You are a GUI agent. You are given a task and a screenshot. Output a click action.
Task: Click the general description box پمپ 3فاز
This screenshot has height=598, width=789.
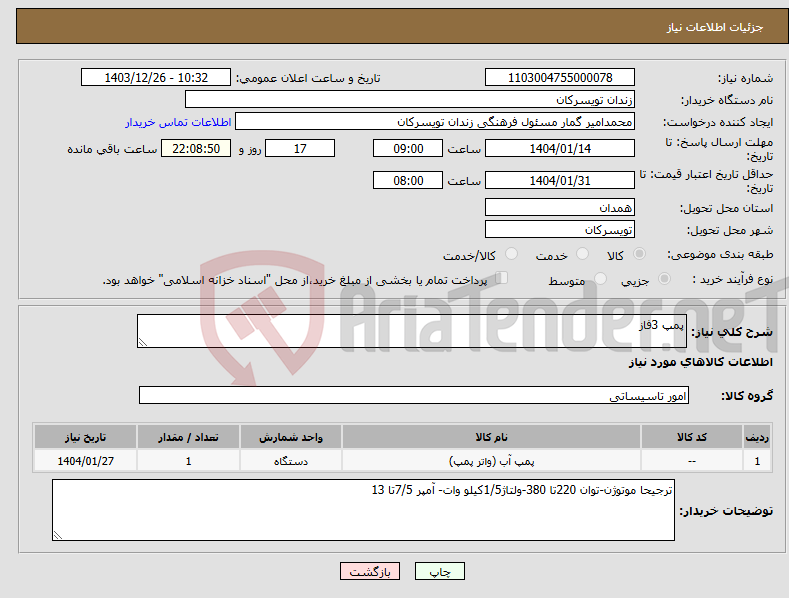click(412, 331)
